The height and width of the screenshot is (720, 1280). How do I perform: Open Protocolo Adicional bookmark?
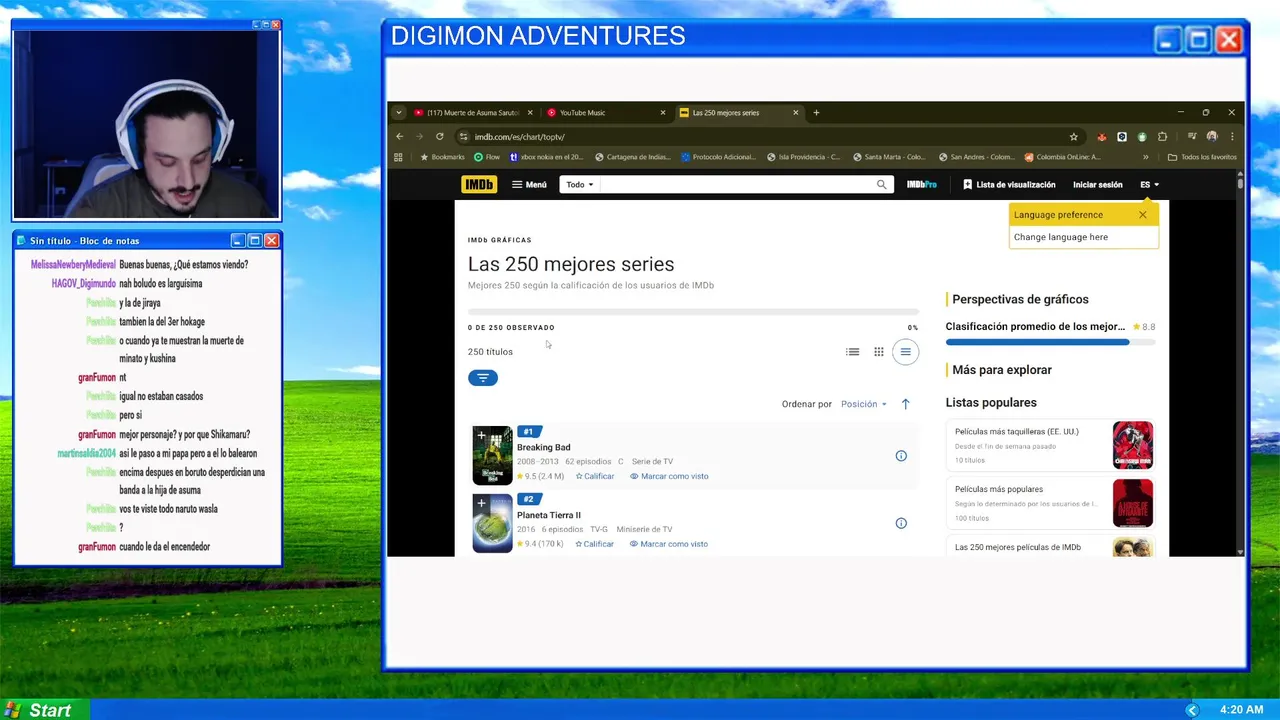[x=718, y=157]
